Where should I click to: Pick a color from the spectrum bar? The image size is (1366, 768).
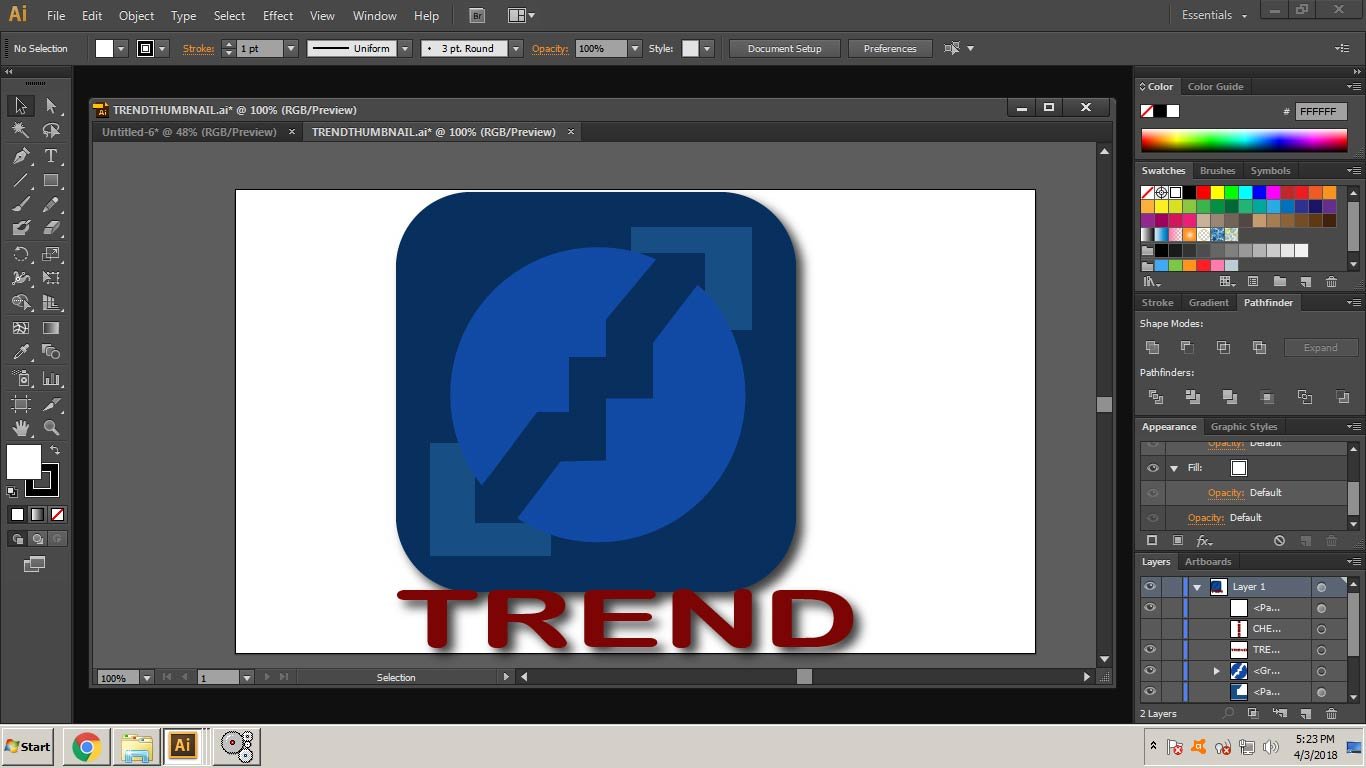(1244, 140)
